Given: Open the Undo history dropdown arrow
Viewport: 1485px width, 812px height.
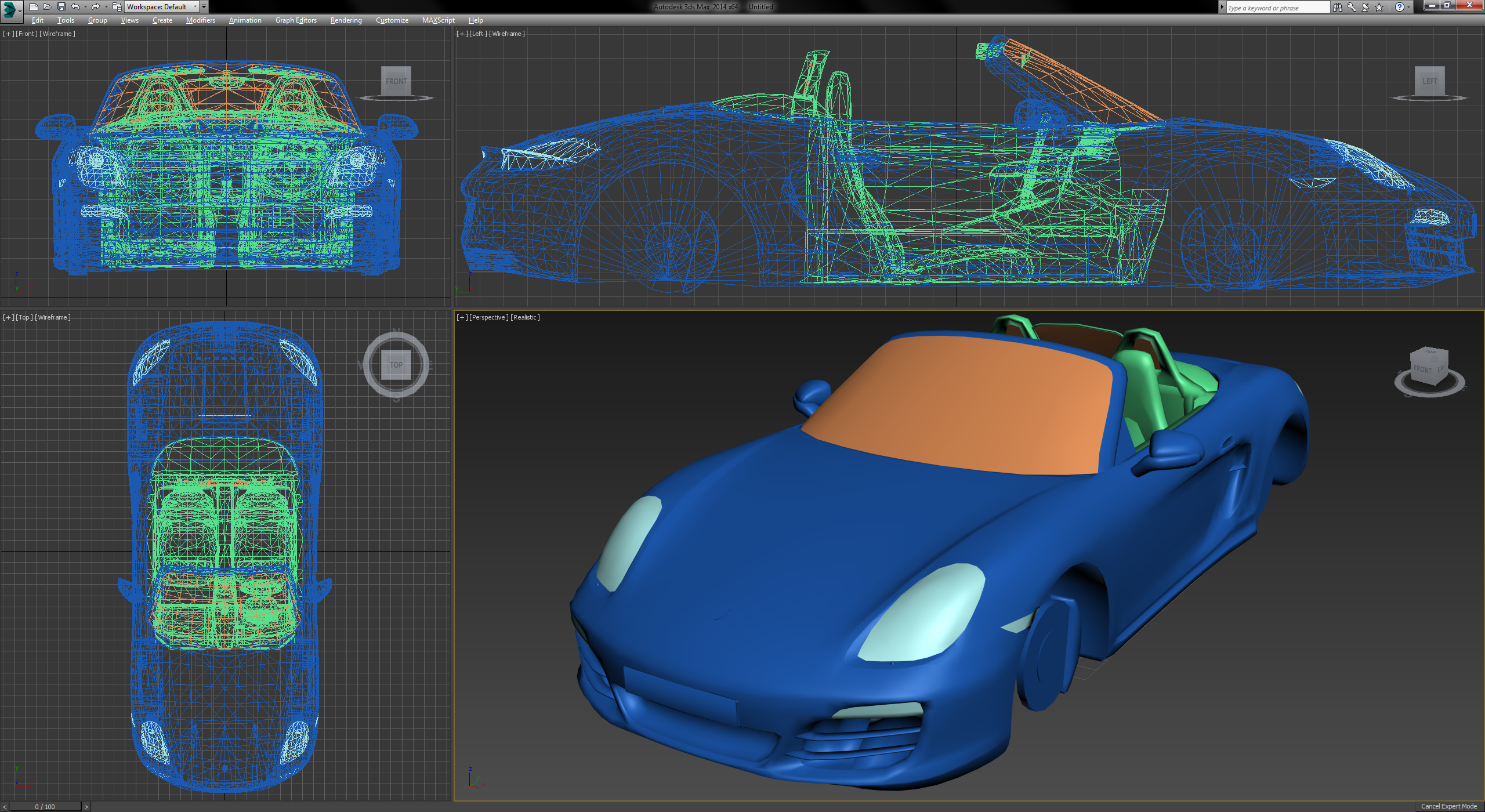Looking at the screenshot, I should pos(85,7).
